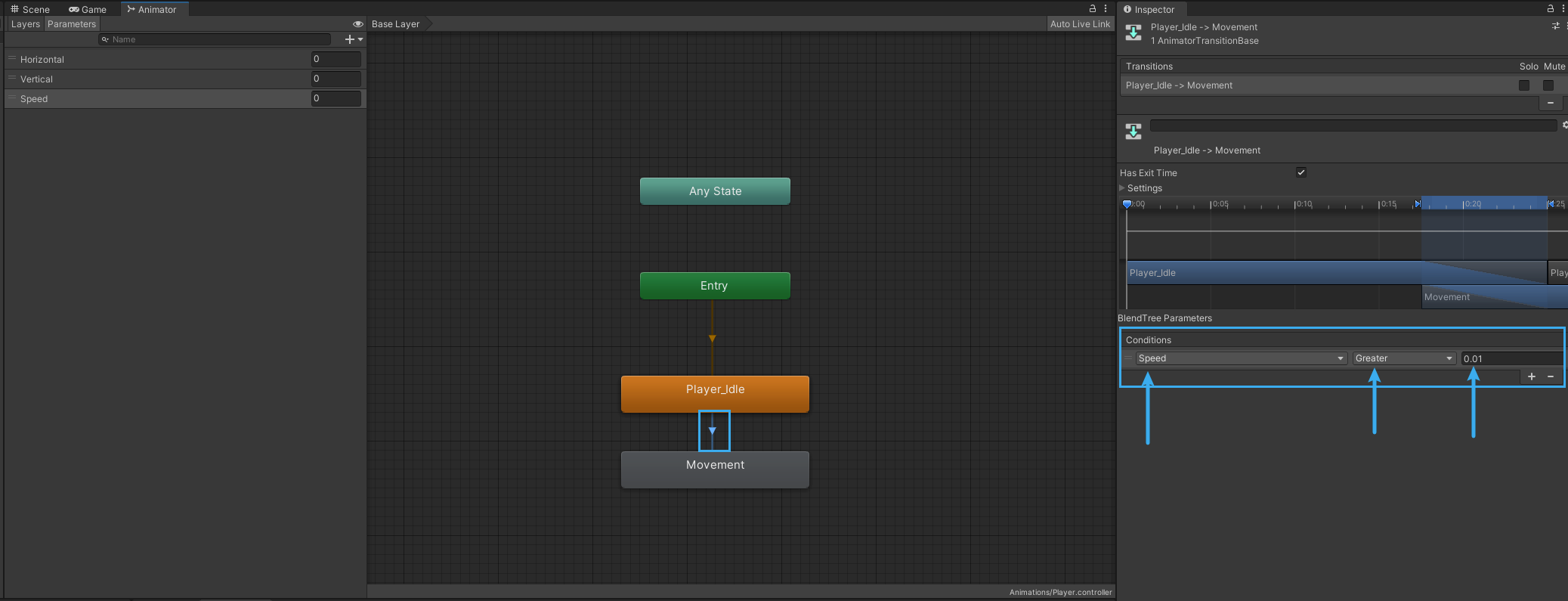Lock the Animator window with padlock icon
This screenshot has height=601, width=1568.
[x=1092, y=9]
